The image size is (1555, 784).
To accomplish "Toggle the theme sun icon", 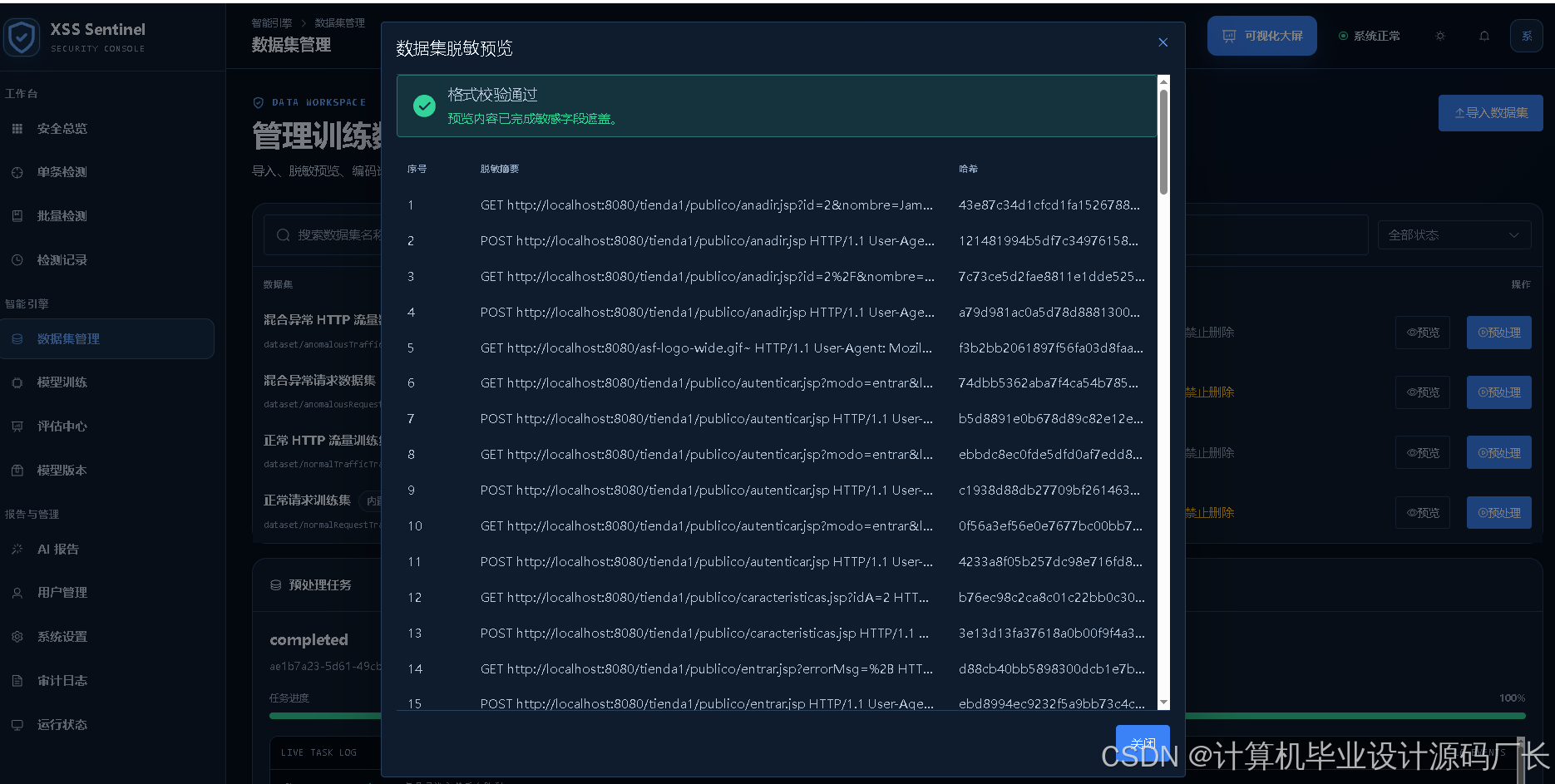I will (1440, 36).
